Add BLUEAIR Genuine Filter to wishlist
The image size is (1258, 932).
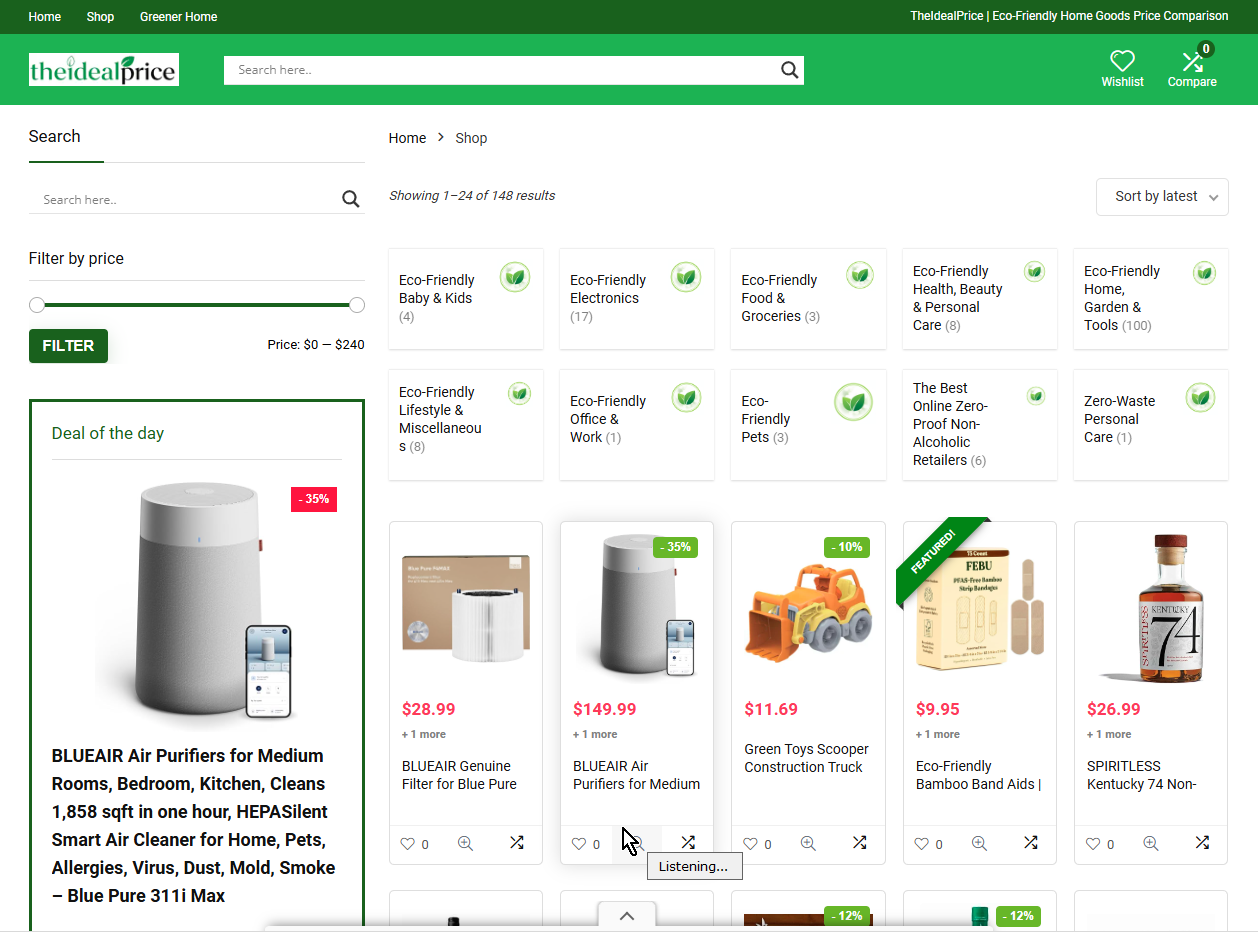[x=408, y=844]
